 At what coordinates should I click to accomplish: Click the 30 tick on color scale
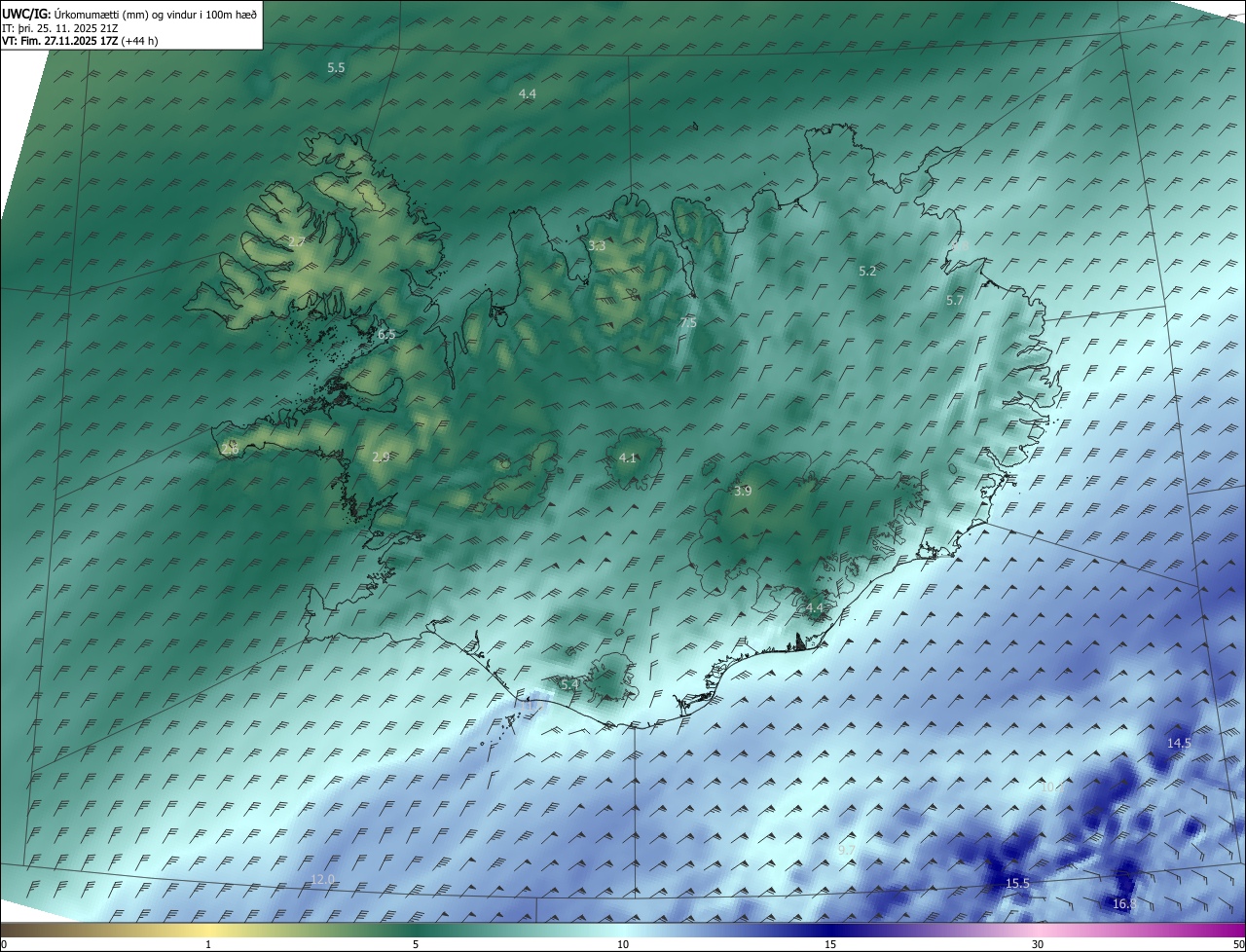[1038, 944]
